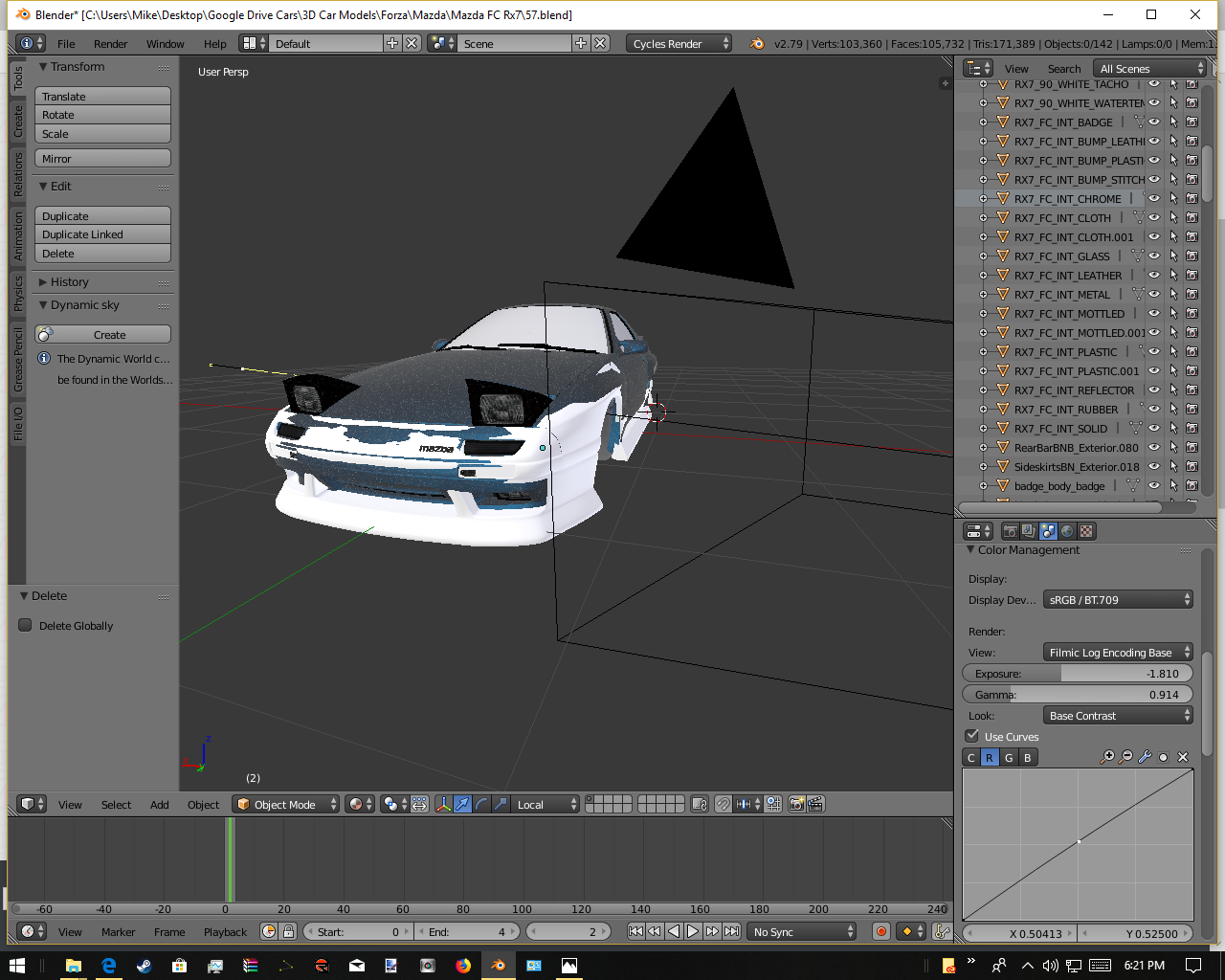
Task: Switch to the Create tool shelf tab
Action: click(17, 122)
